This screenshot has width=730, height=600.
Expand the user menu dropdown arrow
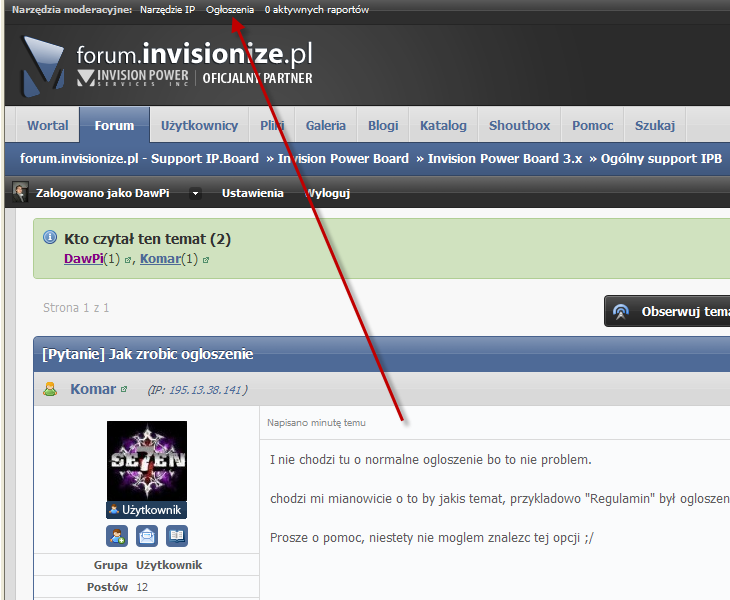pyautogui.click(x=196, y=193)
